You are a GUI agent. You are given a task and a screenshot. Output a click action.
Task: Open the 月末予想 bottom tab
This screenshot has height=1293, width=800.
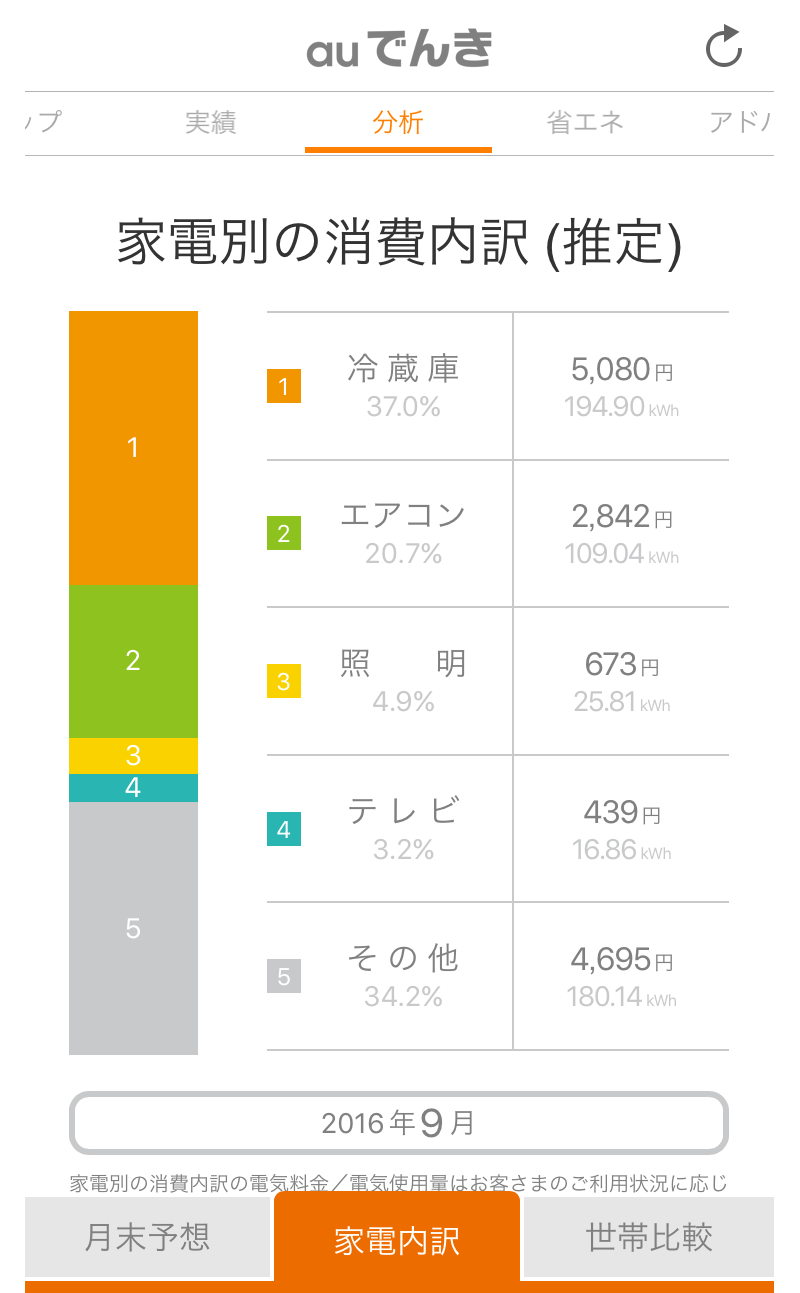[x=148, y=1238]
